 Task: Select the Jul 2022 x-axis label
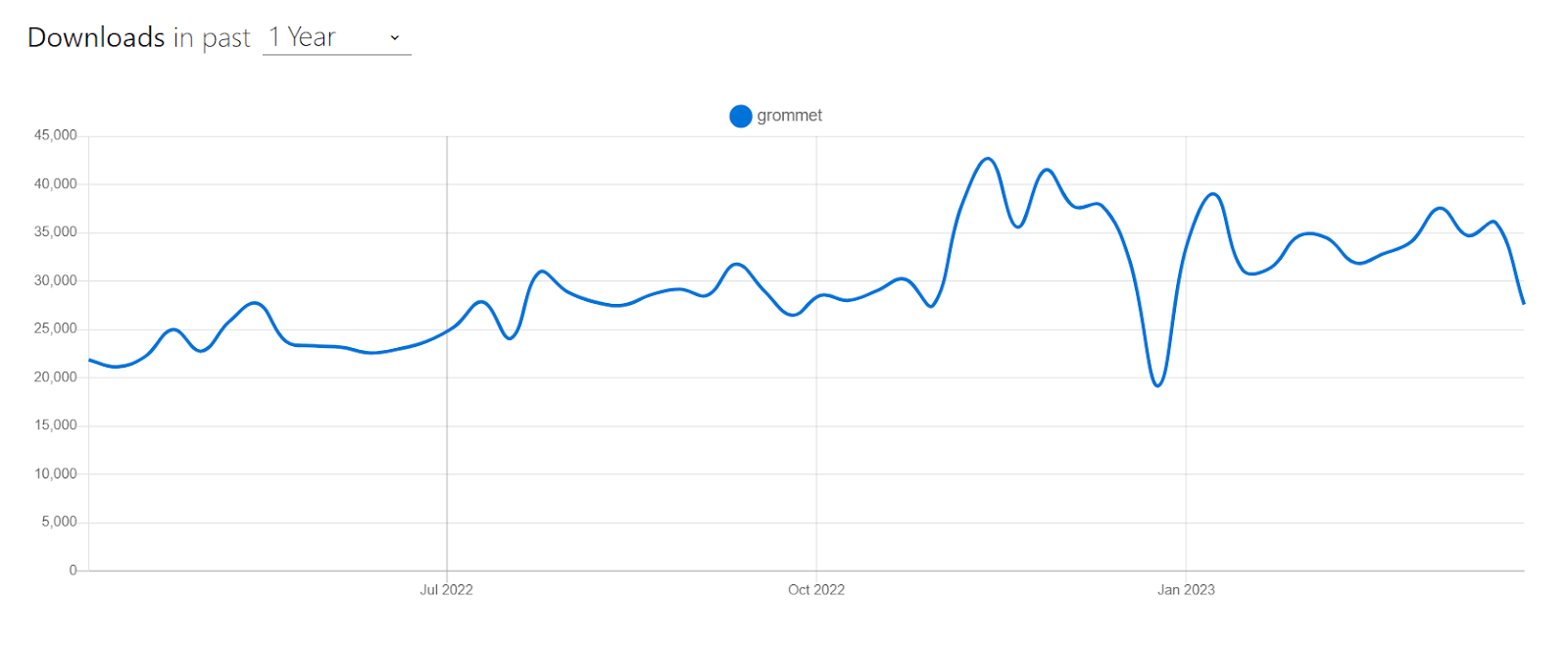(446, 589)
